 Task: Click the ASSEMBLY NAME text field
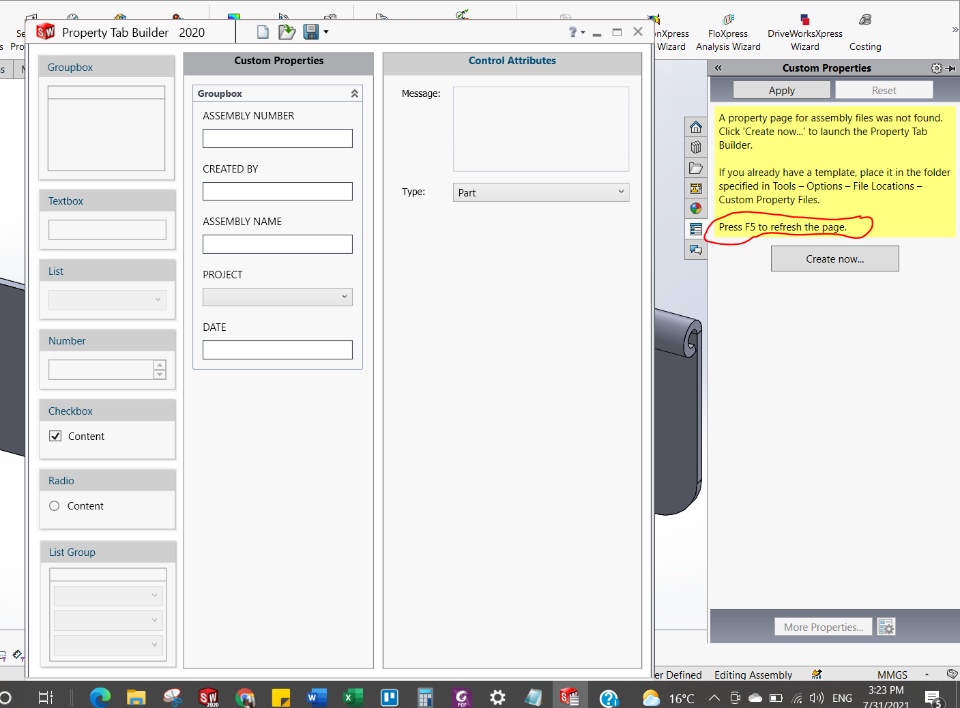point(277,244)
